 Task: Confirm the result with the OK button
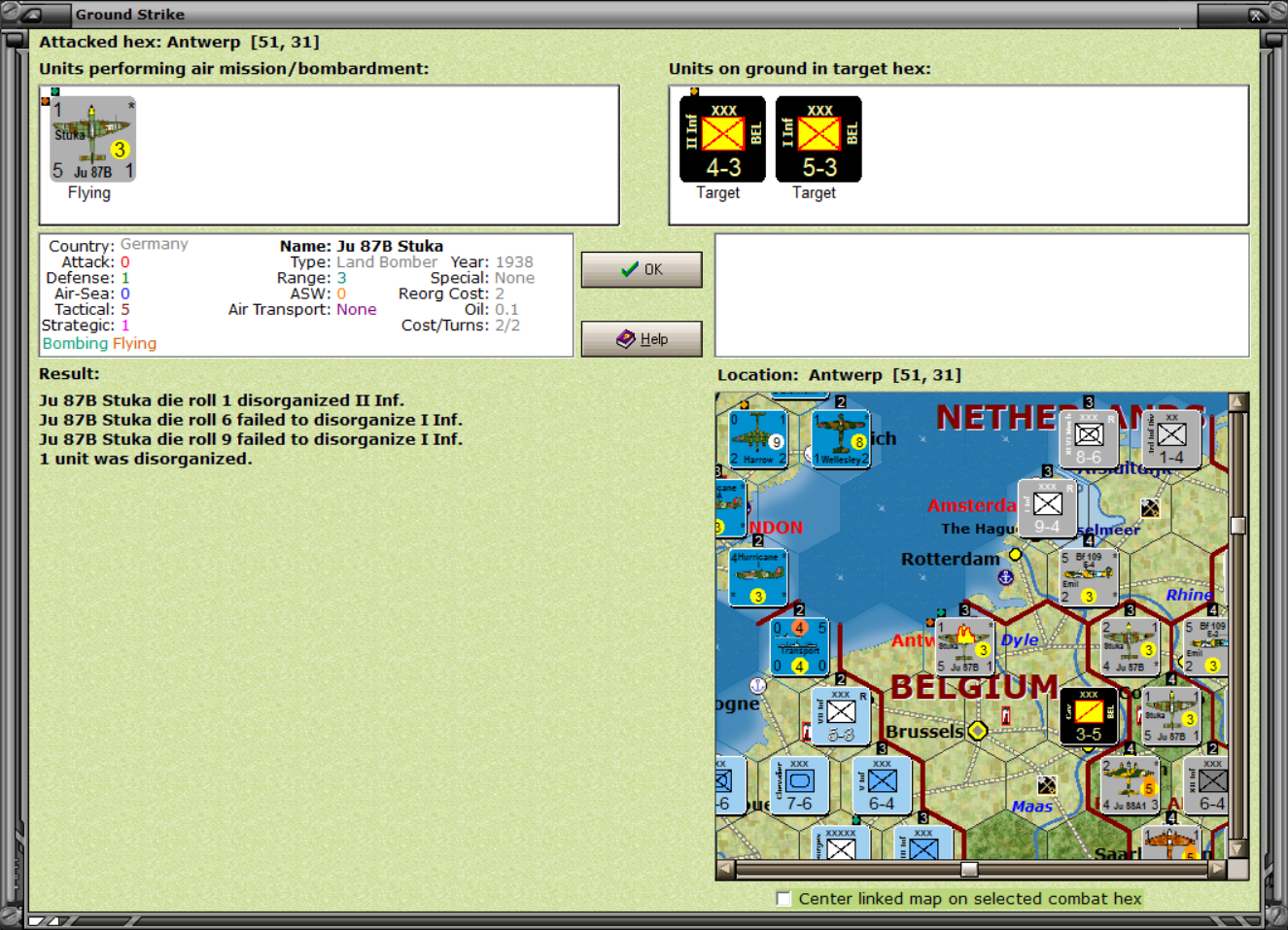pos(642,269)
